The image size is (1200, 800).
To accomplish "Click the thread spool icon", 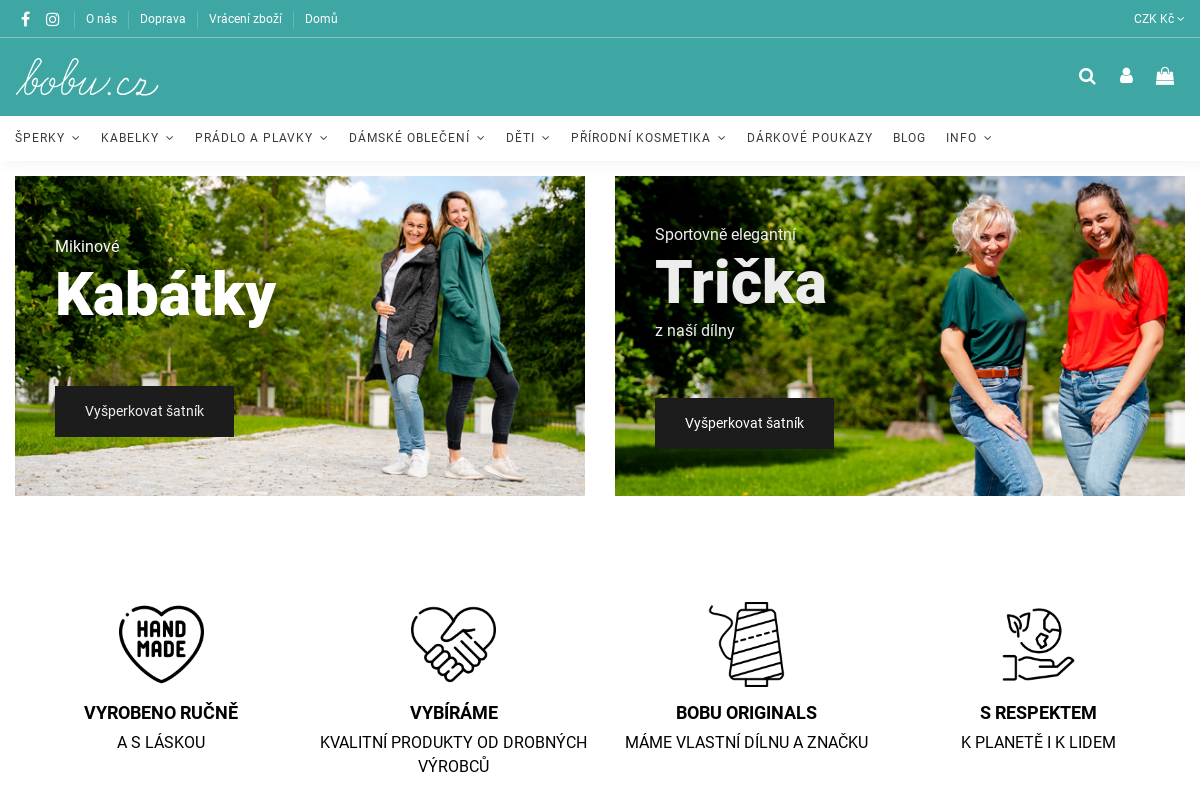I will click(x=747, y=644).
